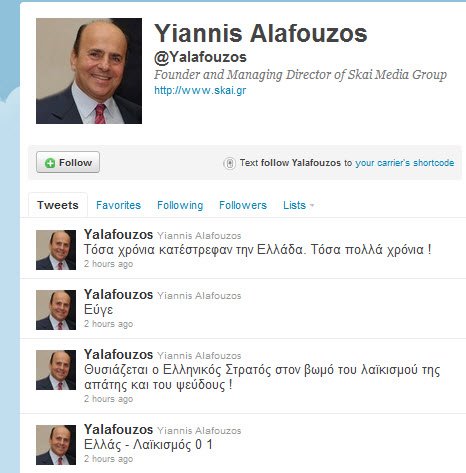This screenshot has width=466, height=473.
Task: Click the mobile phone icon beside Text follow
Action: pyautogui.click(x=229, y=163)
